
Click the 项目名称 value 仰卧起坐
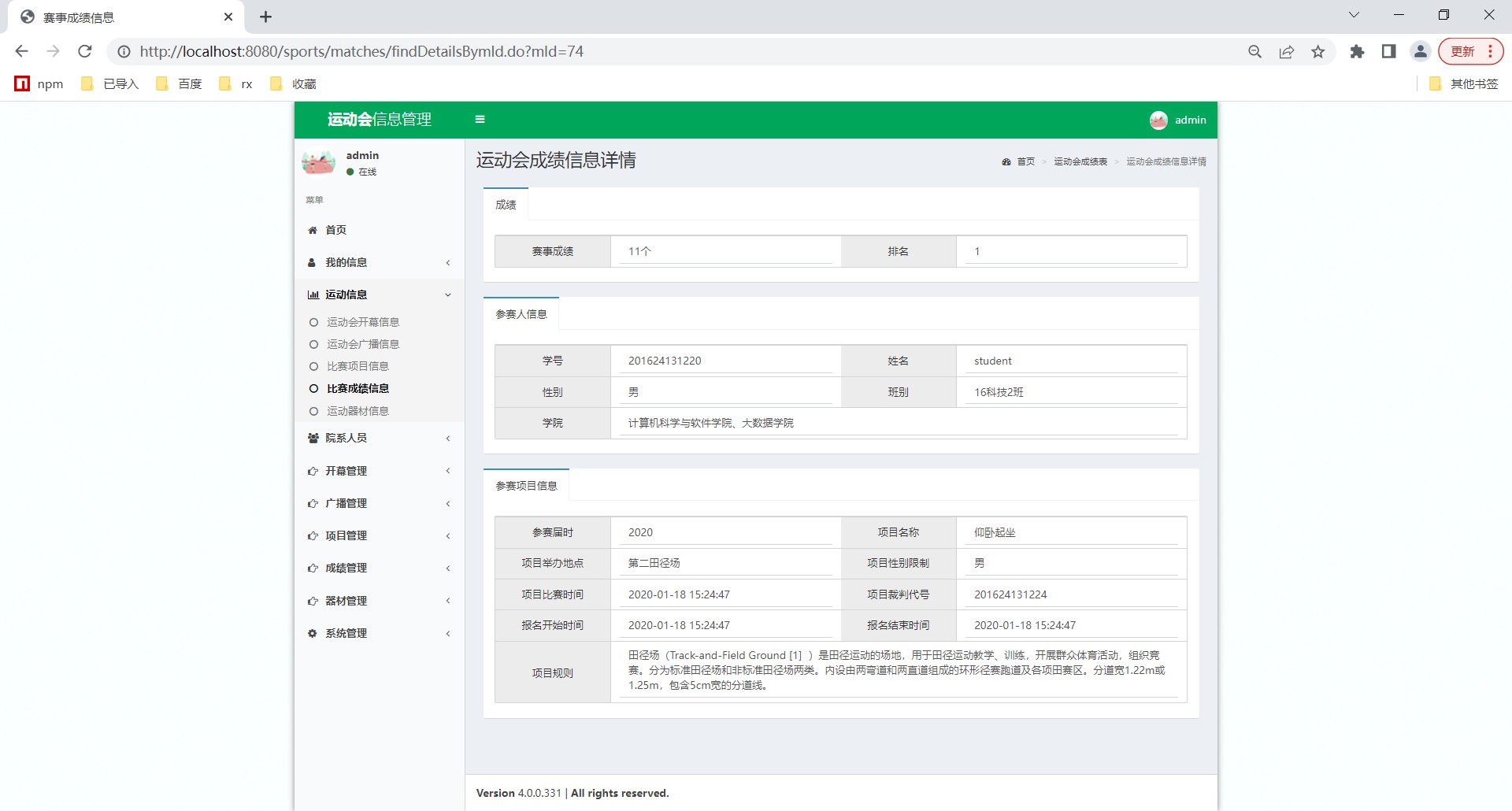[995, 532]
